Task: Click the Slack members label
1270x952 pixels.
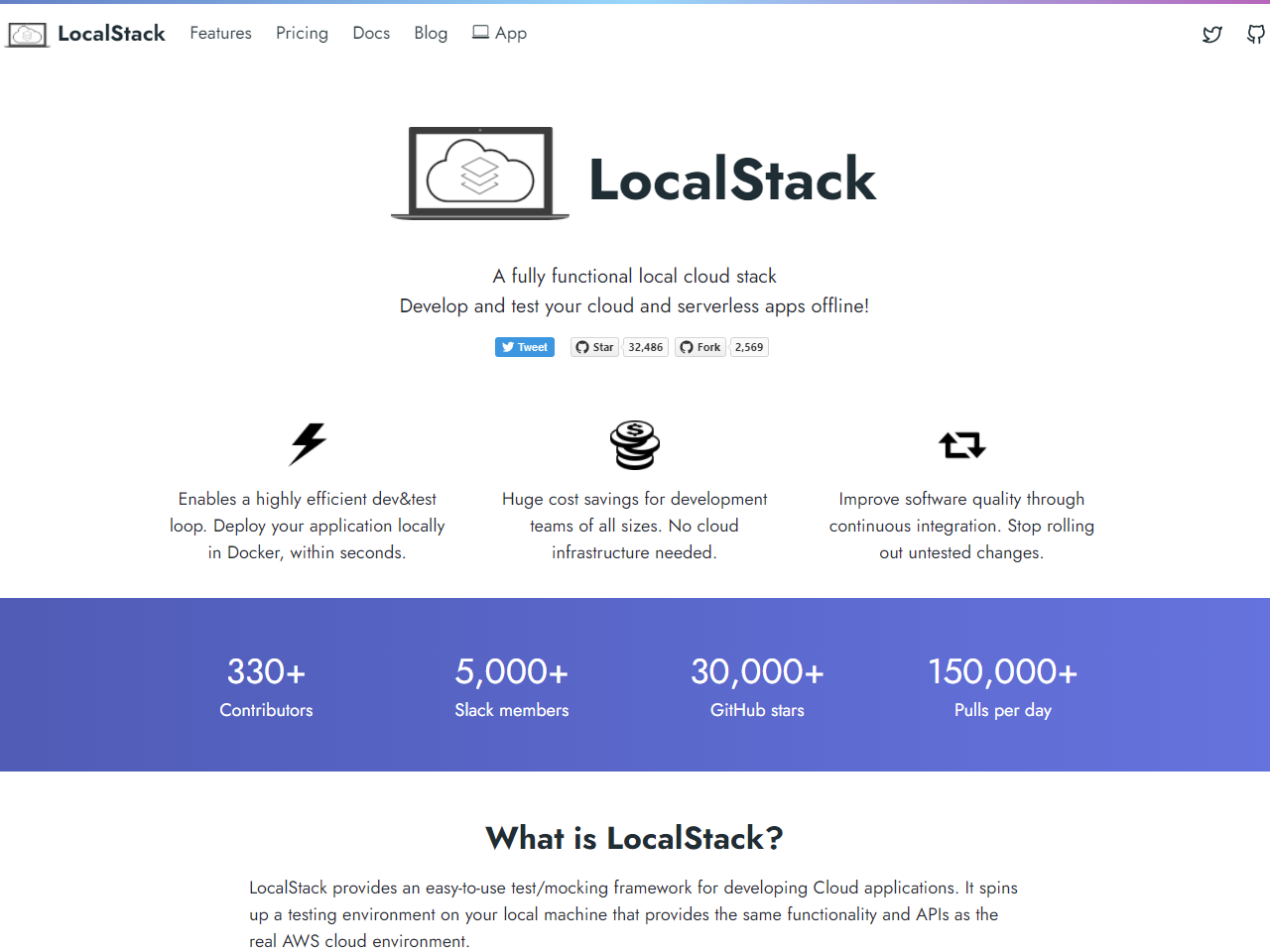Action: (512, 710)
